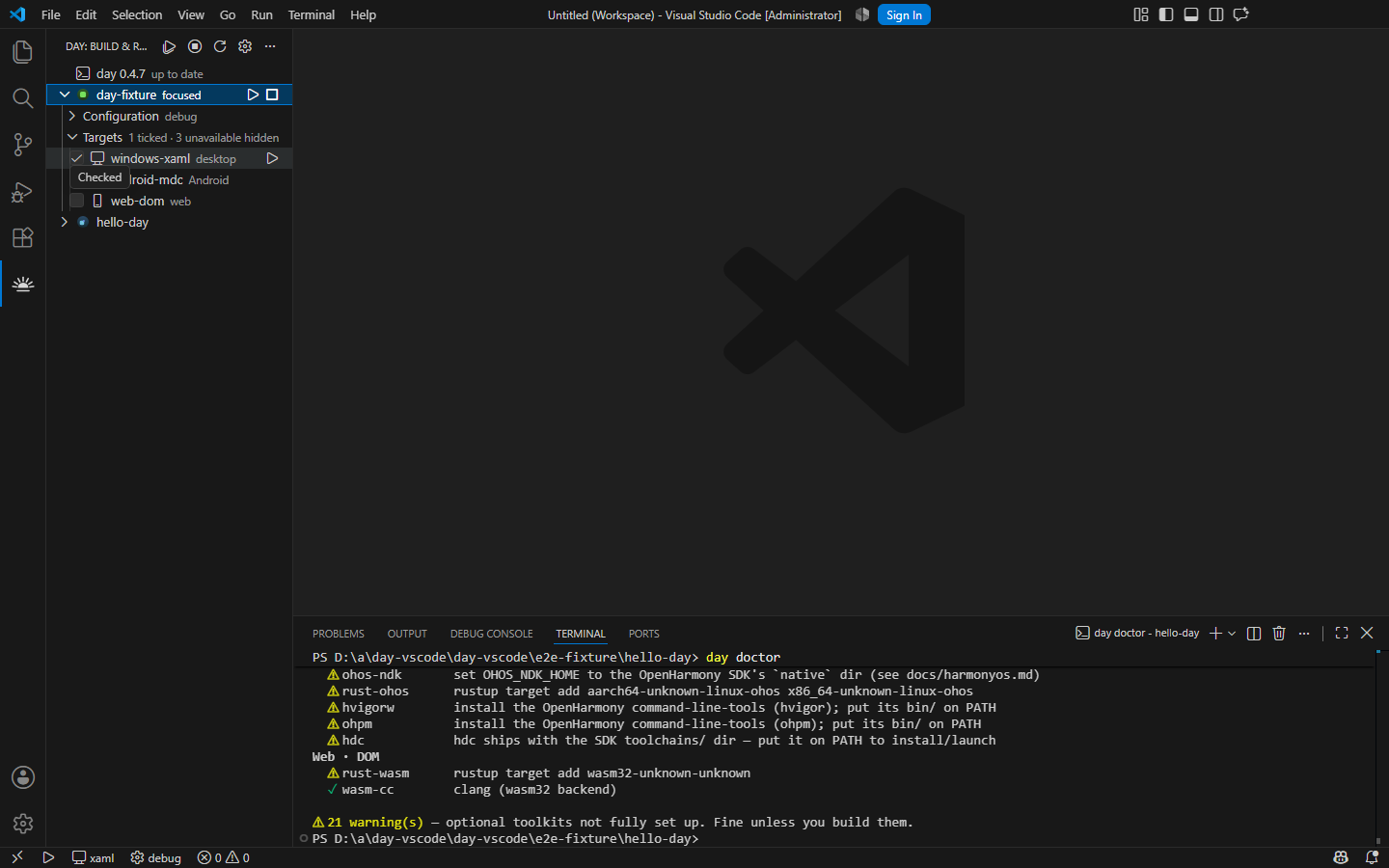1389x868 pixels.
Task: Toggle secondary side bar visibility
Action: [1216, 14]
